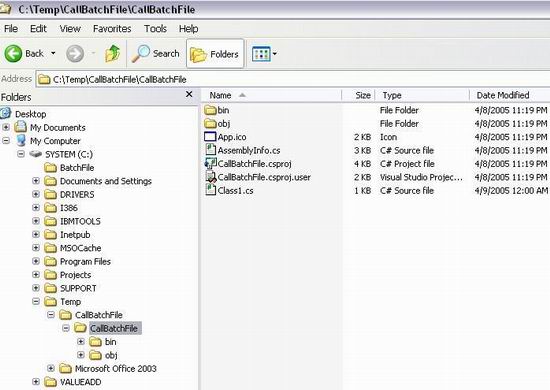Image resolution: width=550 pixels, height=390 pixels.
Task: Open the Views dropdown arrow
Action: coord(275,54)
